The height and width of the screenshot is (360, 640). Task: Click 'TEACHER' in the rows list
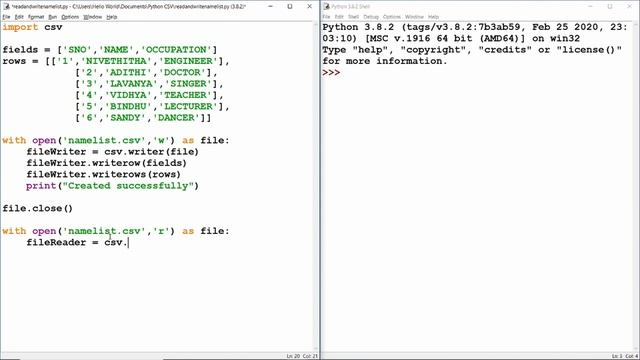189,95
